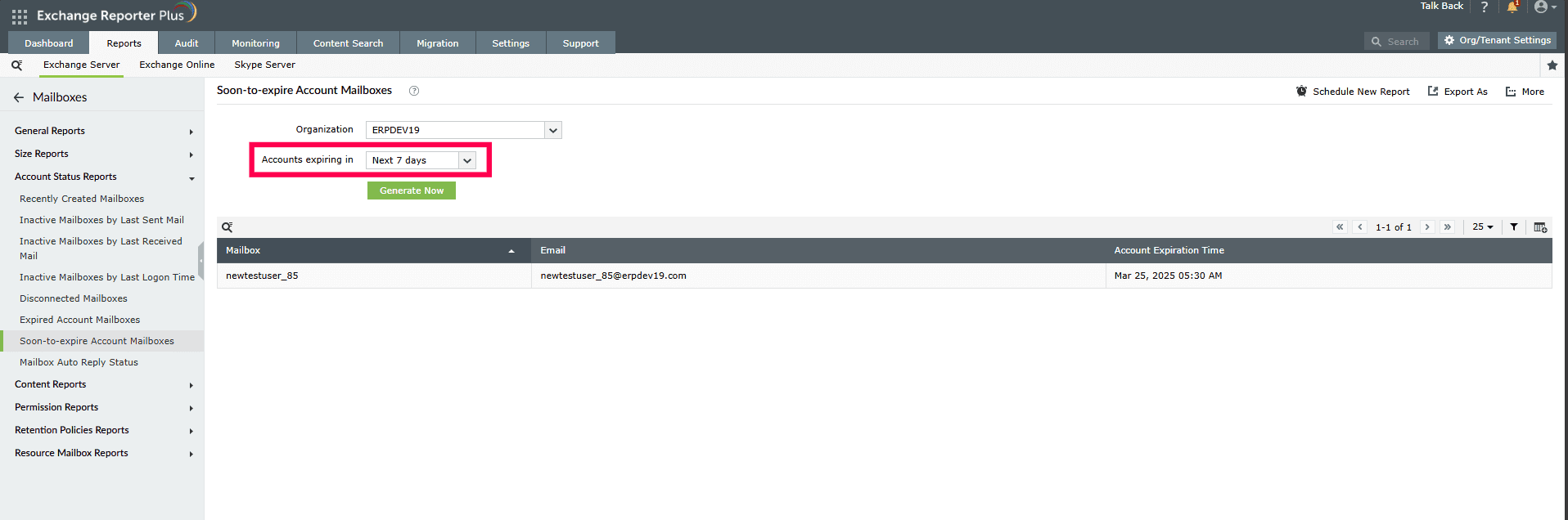Open the Export As menu

[x=1458, y=92]
